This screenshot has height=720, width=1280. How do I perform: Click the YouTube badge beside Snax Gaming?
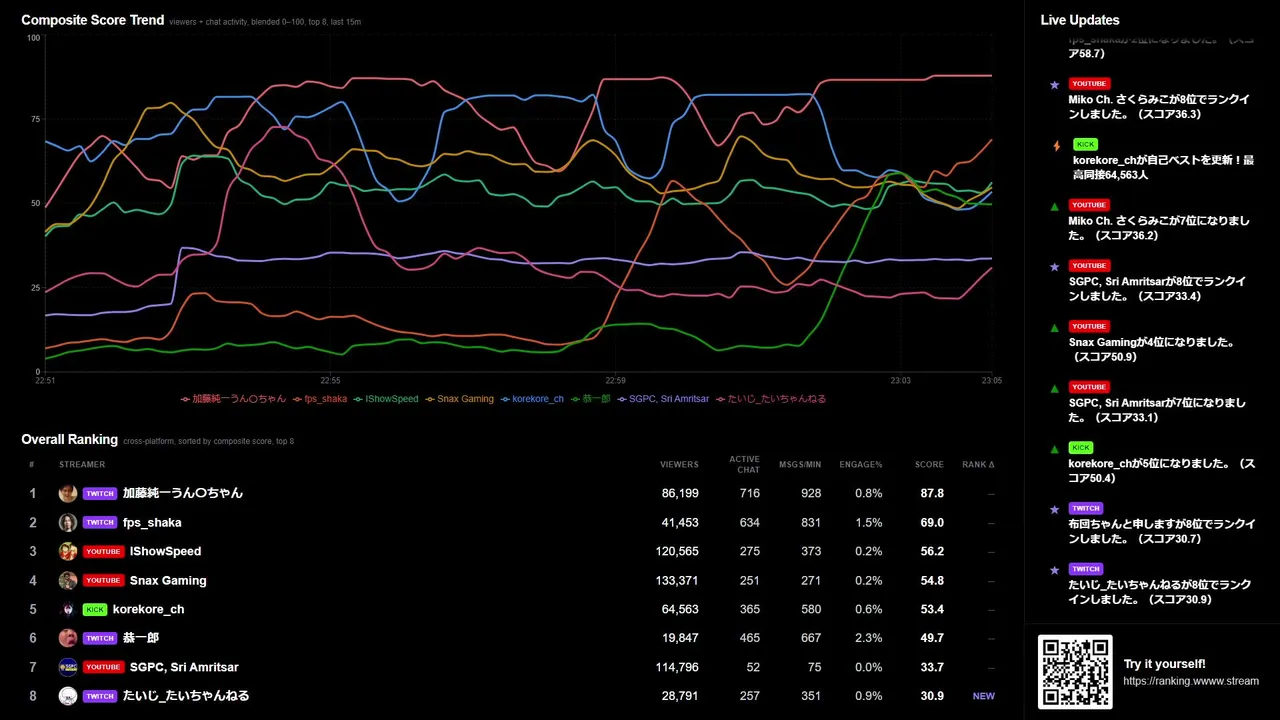[103, 580]
